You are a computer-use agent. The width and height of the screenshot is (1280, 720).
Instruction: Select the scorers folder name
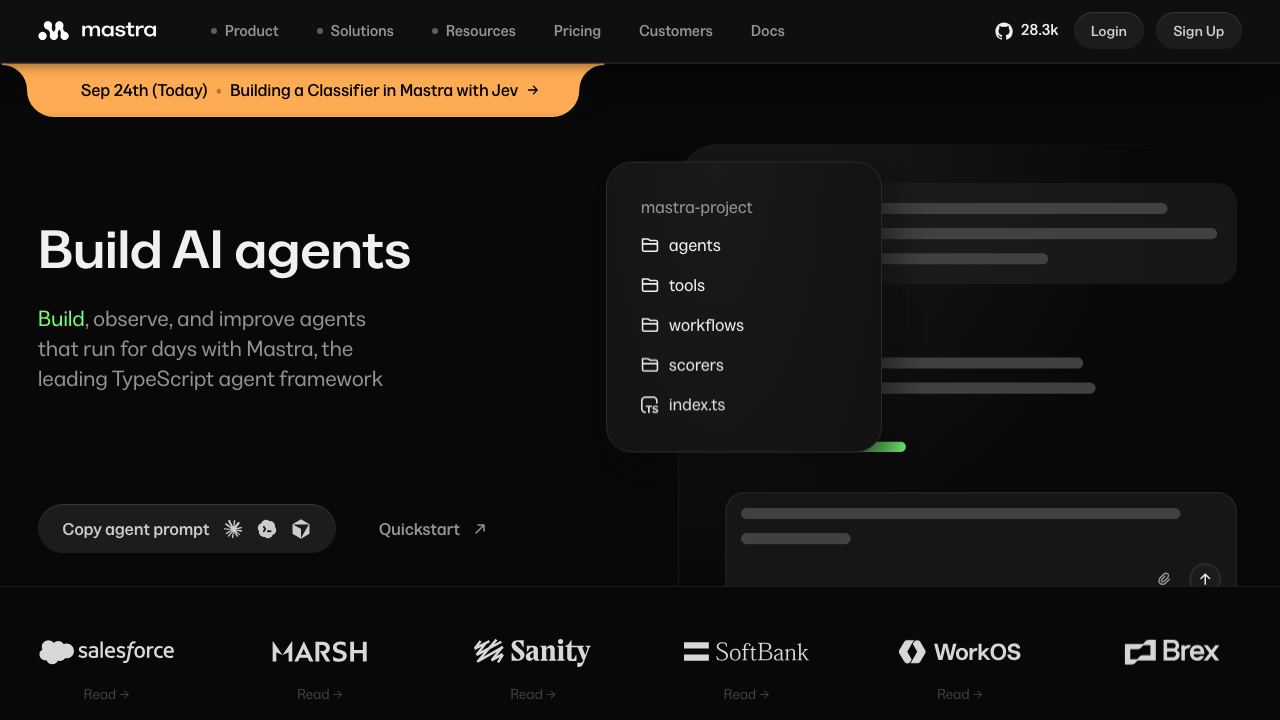pyautogui.click(x=696, y=365)
